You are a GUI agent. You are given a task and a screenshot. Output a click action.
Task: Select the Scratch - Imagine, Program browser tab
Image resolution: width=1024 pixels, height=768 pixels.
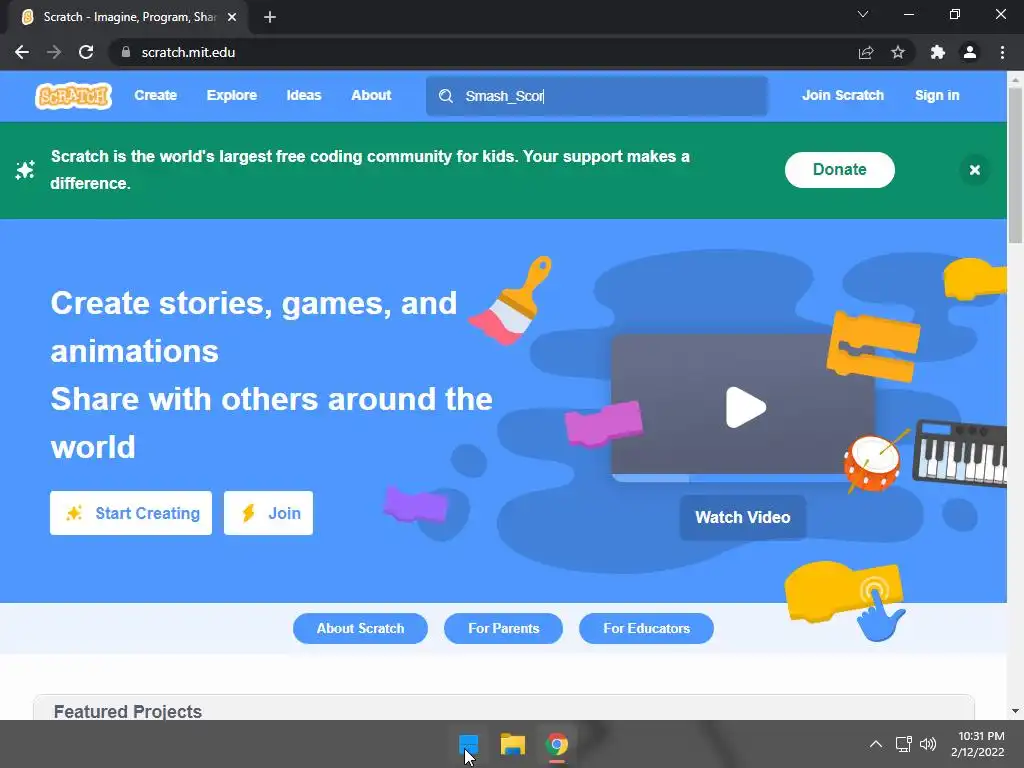point(129,17)
